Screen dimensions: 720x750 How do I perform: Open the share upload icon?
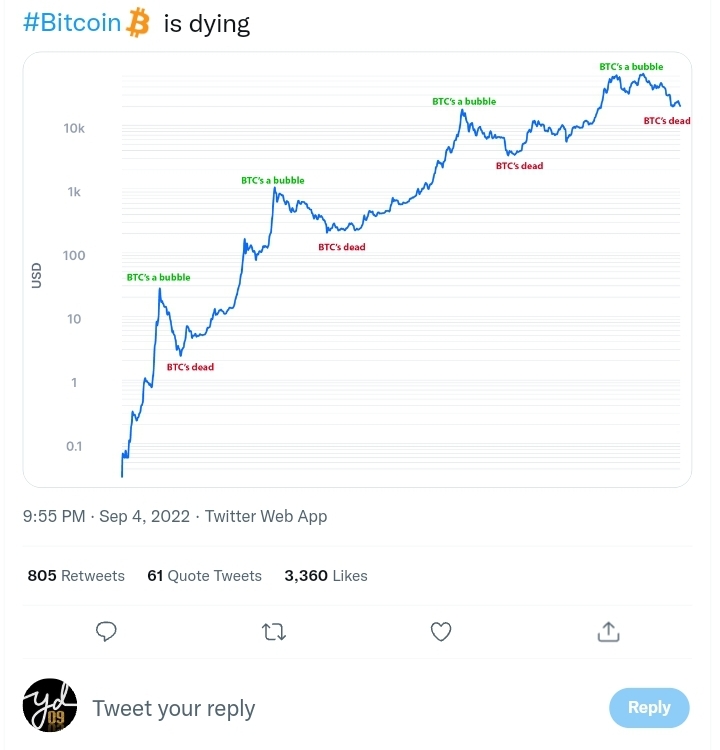tap(608, 631)
